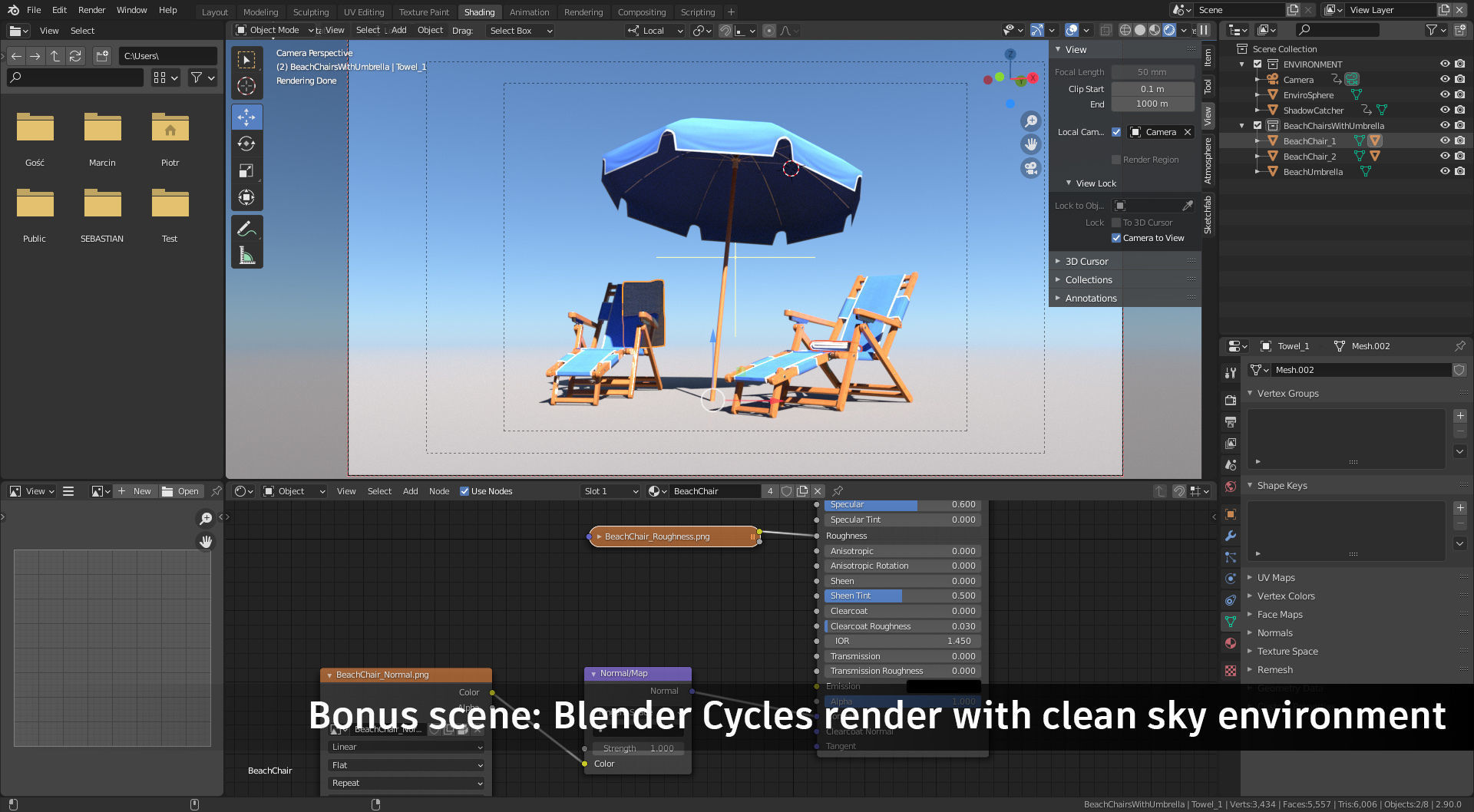
Task: Exclude BeachChairsWithUmbrella collection checkbox
Action: point(1258,126)
